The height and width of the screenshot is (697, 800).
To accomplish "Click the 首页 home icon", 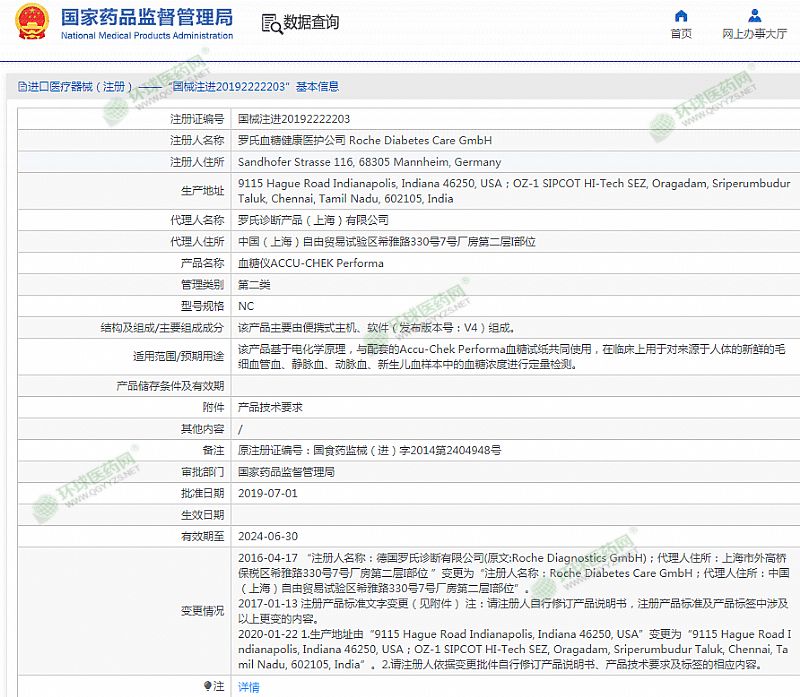I will click(681, 16).
